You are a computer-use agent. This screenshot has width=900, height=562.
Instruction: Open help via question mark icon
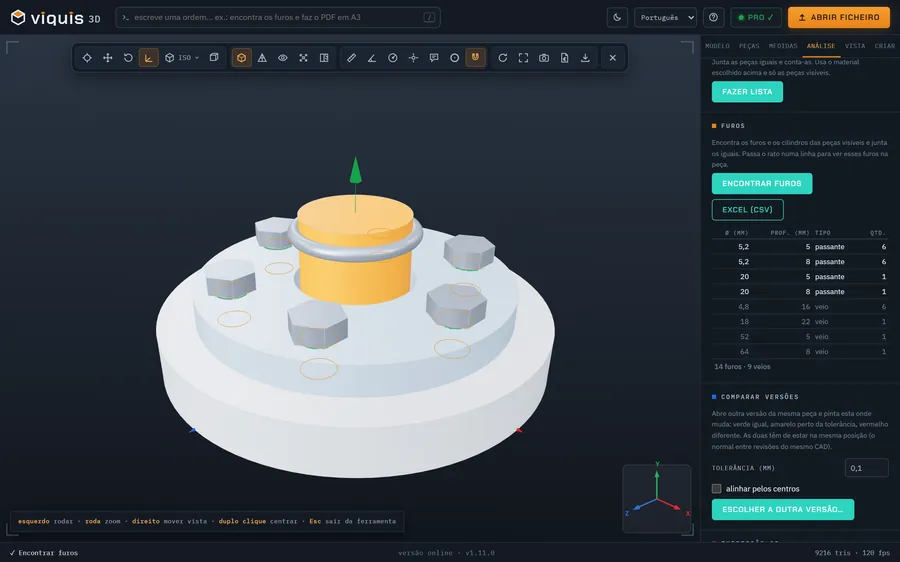pos(713,17)
